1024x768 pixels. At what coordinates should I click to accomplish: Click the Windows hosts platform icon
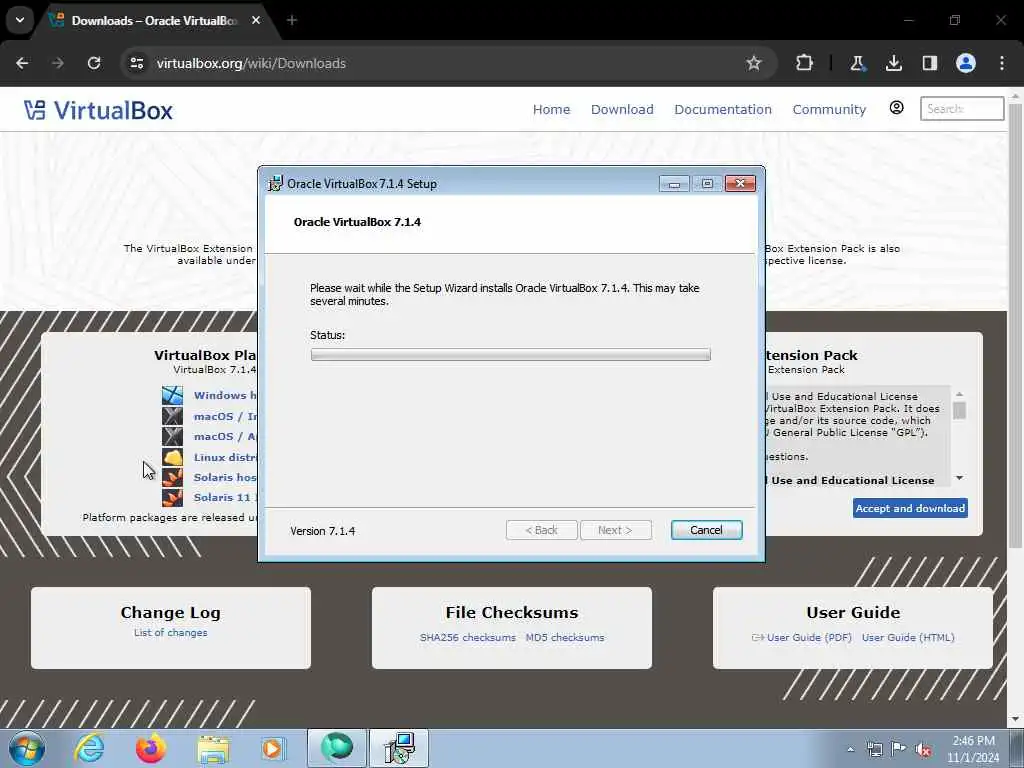pyautogui.click(x=172, y=395)
